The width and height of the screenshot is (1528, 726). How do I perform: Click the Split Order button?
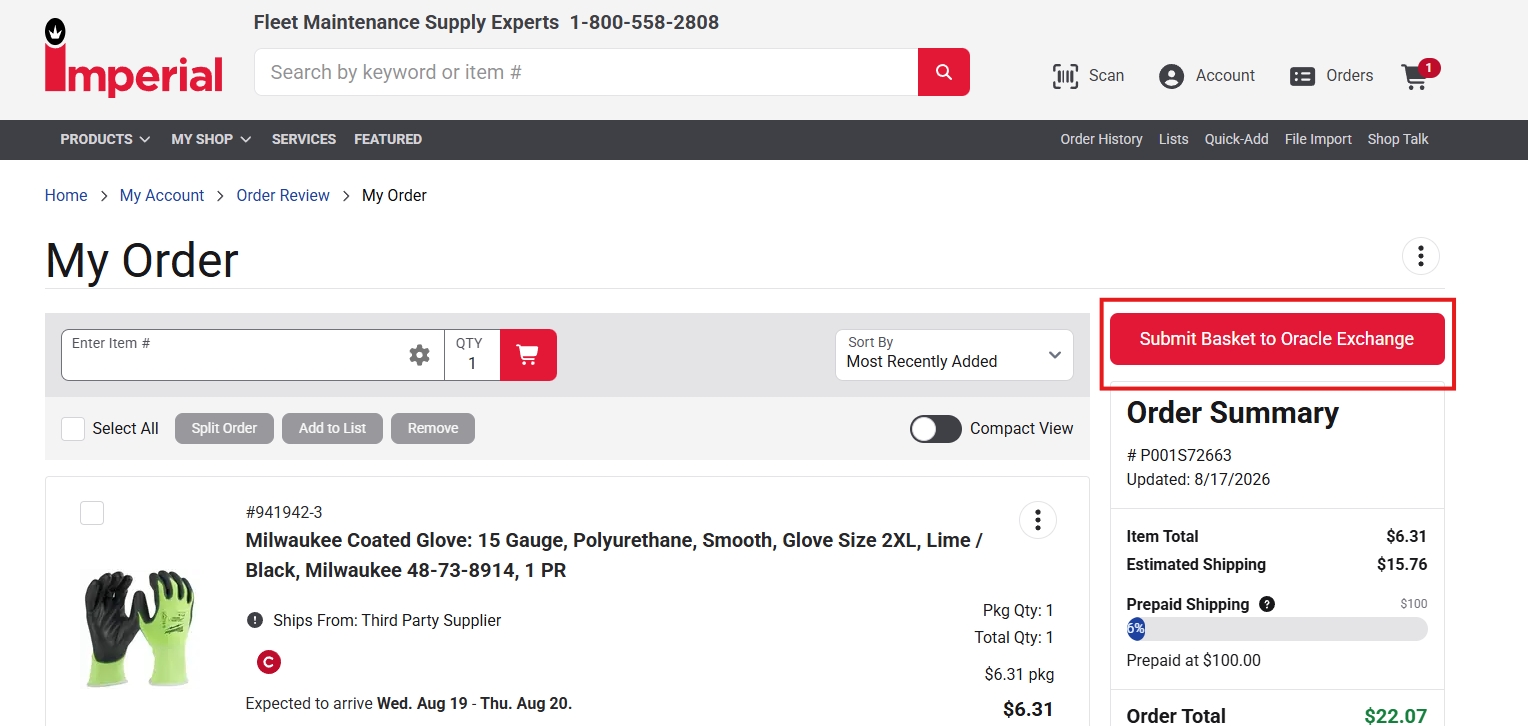(224, 428)
